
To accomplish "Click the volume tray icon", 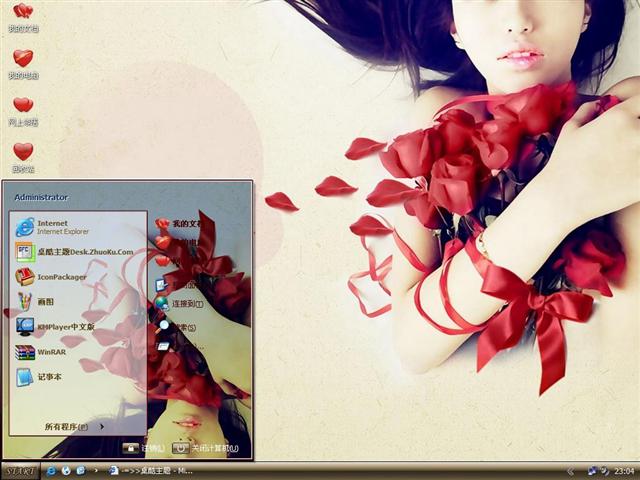I will point(604,471).
